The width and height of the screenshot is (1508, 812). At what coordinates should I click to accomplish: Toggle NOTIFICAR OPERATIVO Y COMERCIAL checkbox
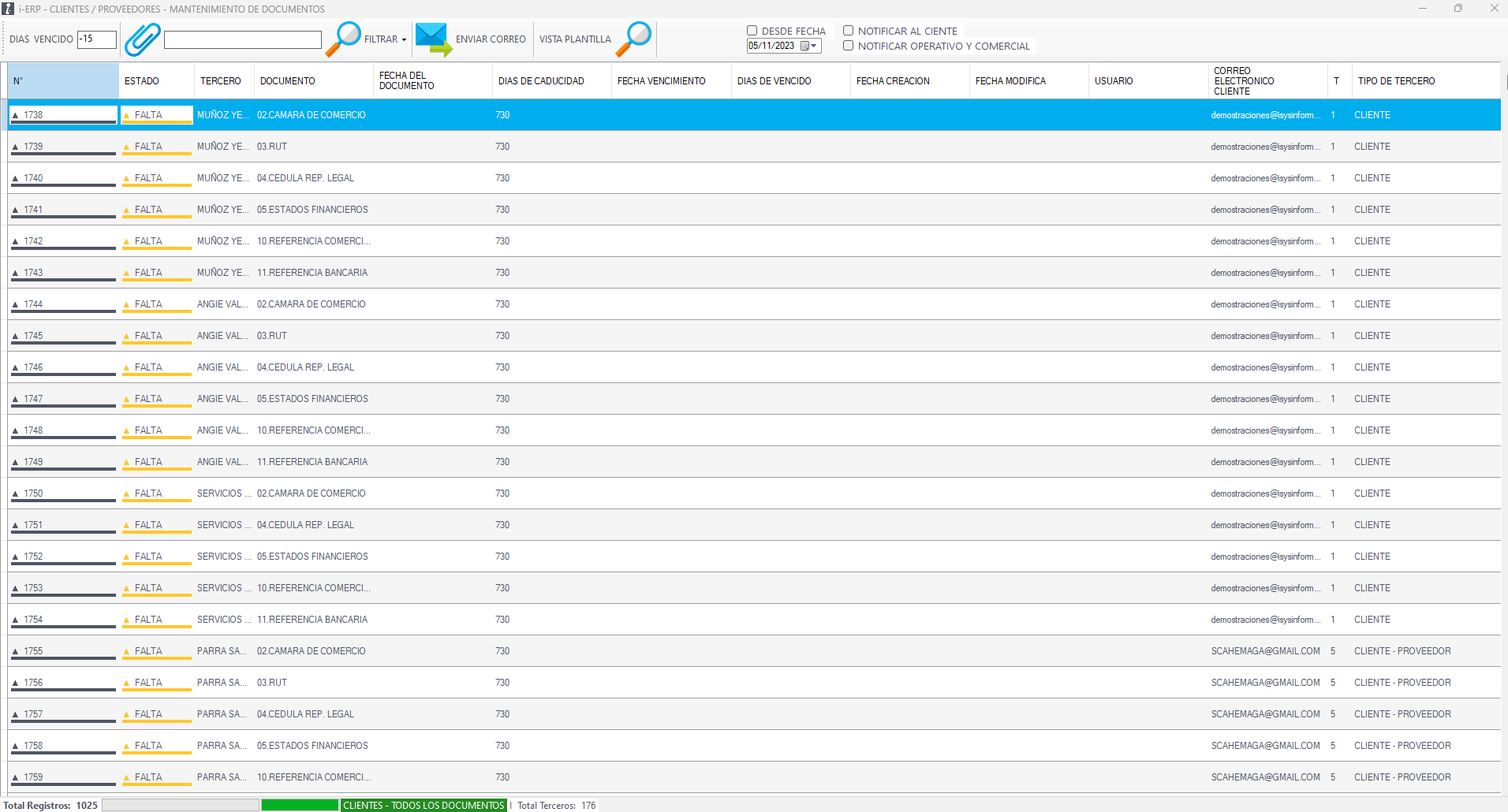pos(849,46)
